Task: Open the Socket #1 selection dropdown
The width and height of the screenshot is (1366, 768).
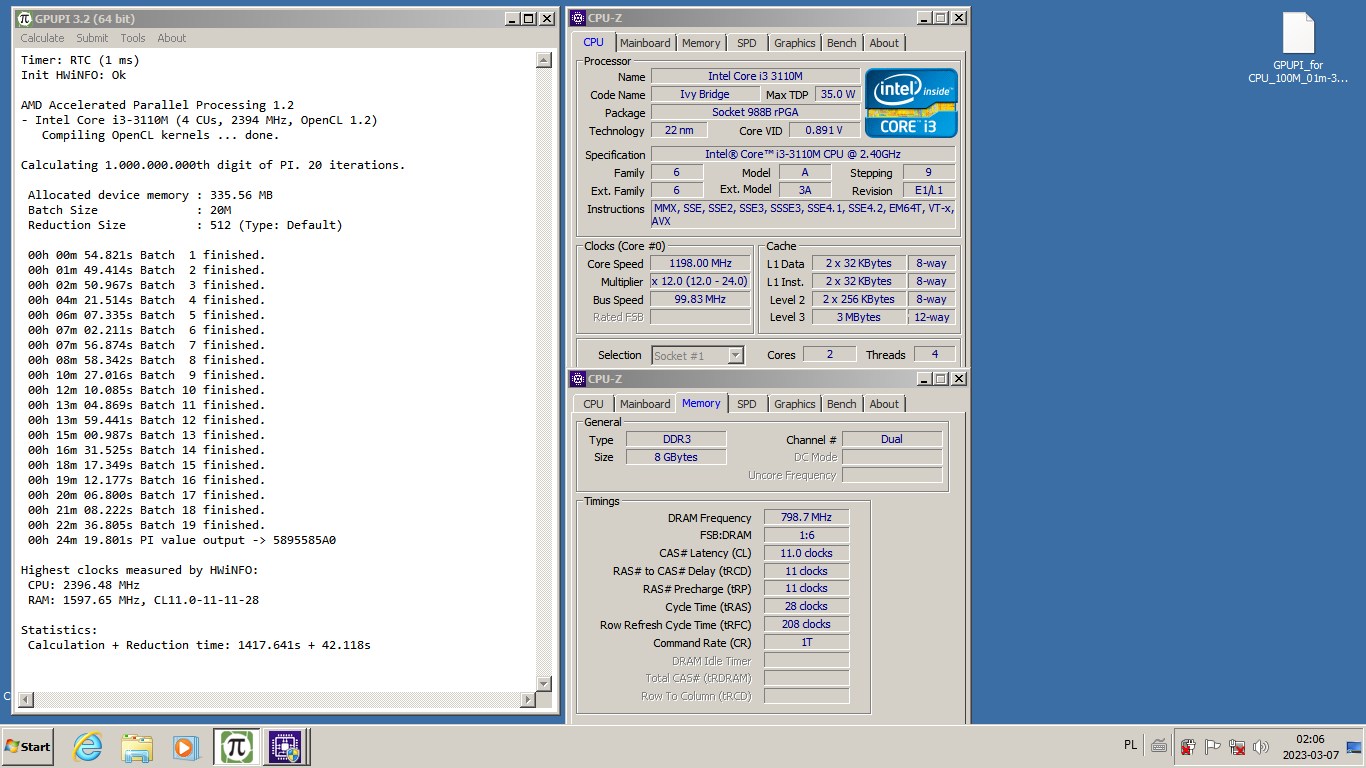Action: pyautogui.click(x=698, y=355)
